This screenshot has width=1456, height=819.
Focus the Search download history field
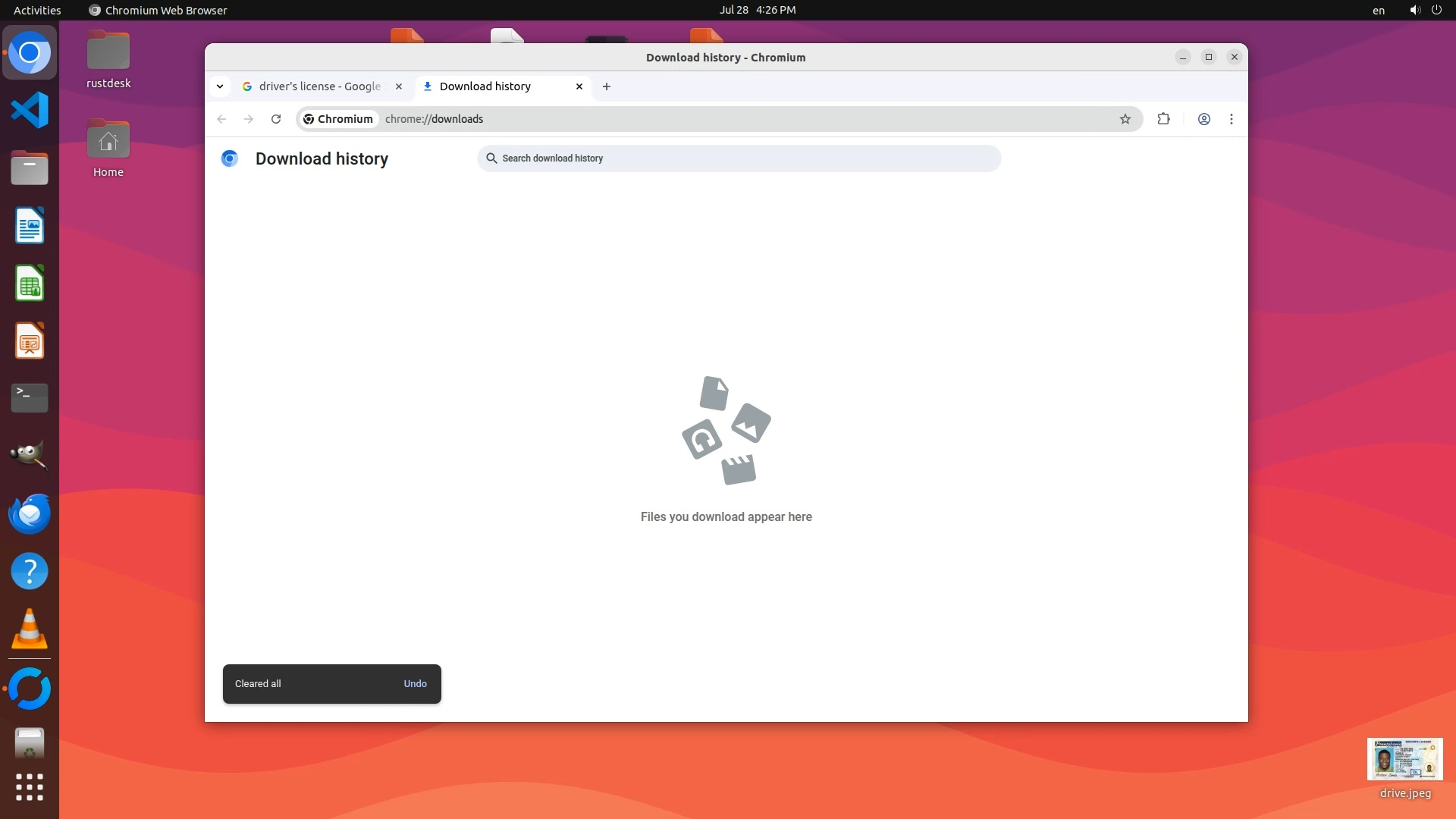[739, 158]
